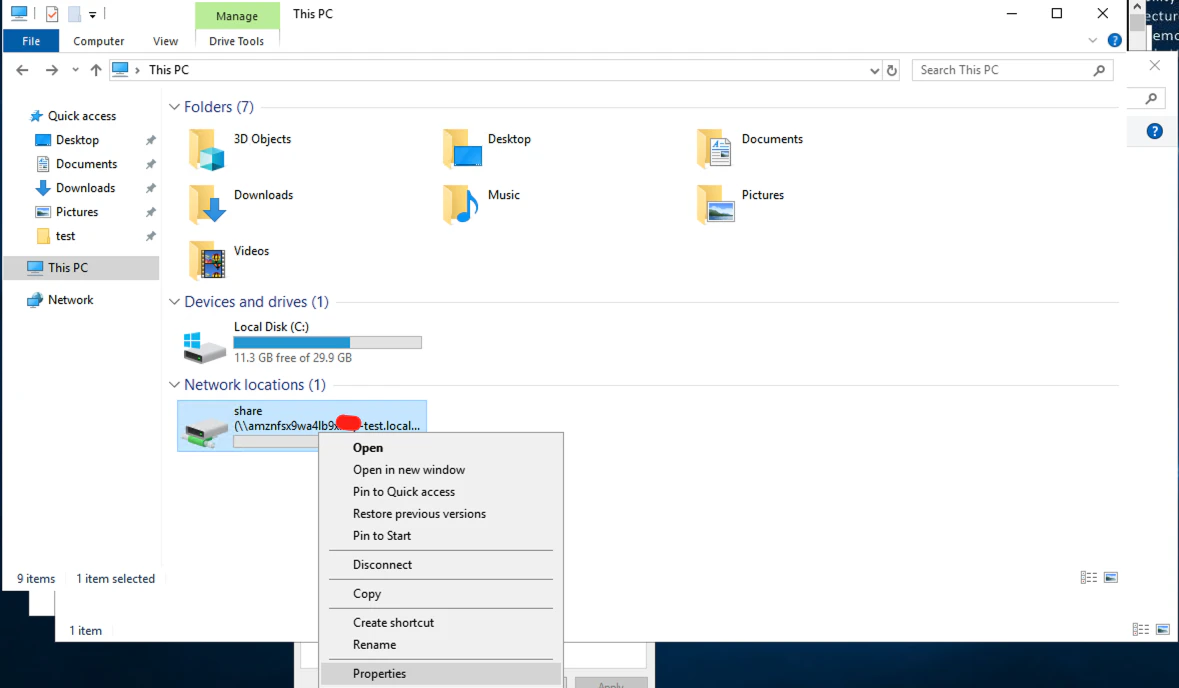
Task: Select Create shortcut in context menu
Action: click(393, 623)
